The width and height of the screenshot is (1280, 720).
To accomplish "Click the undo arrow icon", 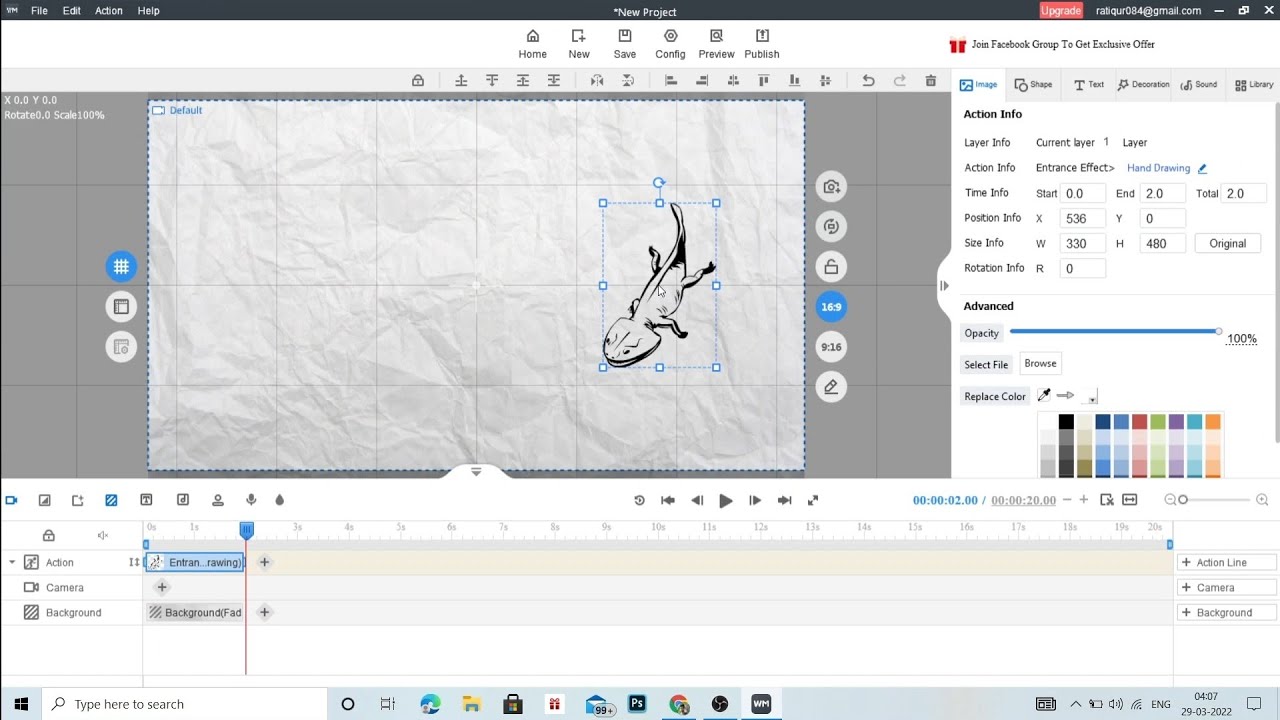I will [x=868, y=81].
